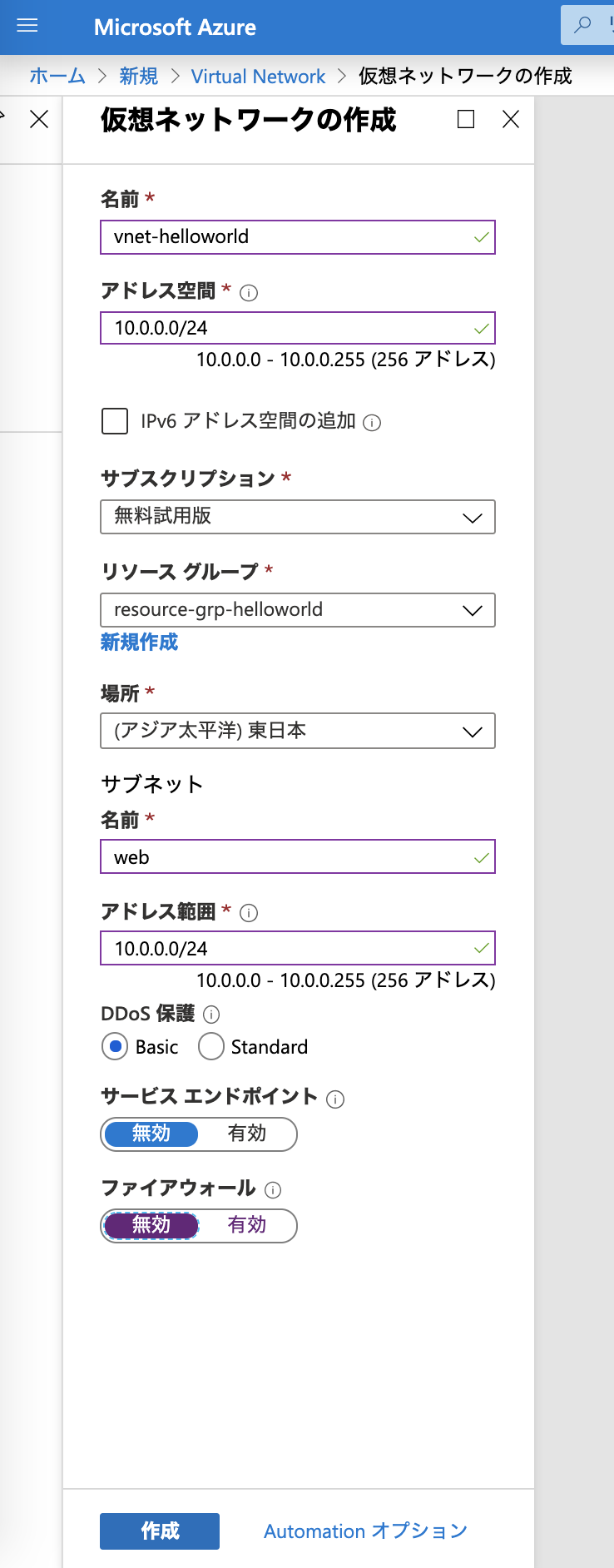This screenshot has height=1568, width=614.
Task: Open the リソース グループ dropdown
Action: click(x=298, y=610)
